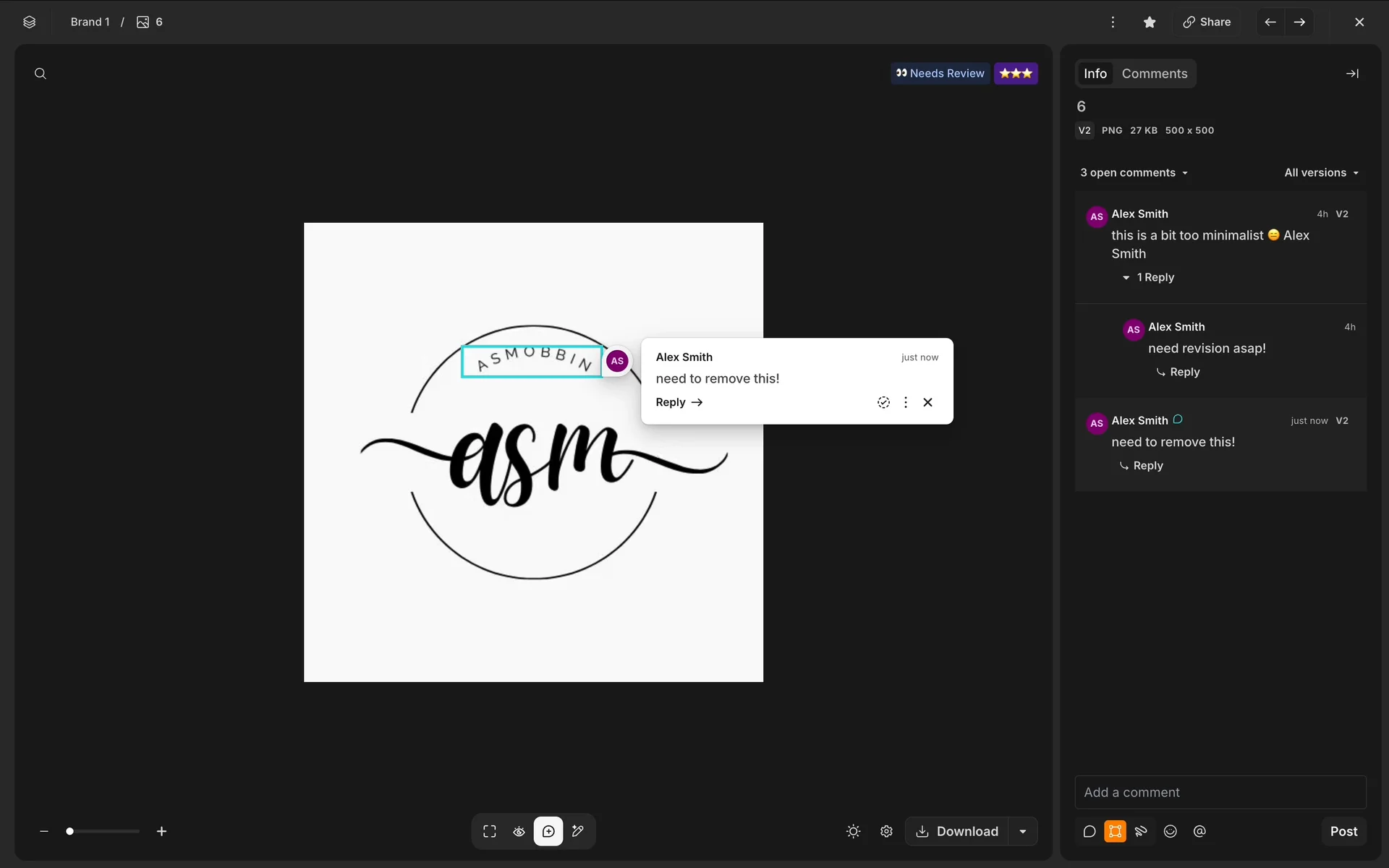Collapse the side panel with arrow icon

1351,73
